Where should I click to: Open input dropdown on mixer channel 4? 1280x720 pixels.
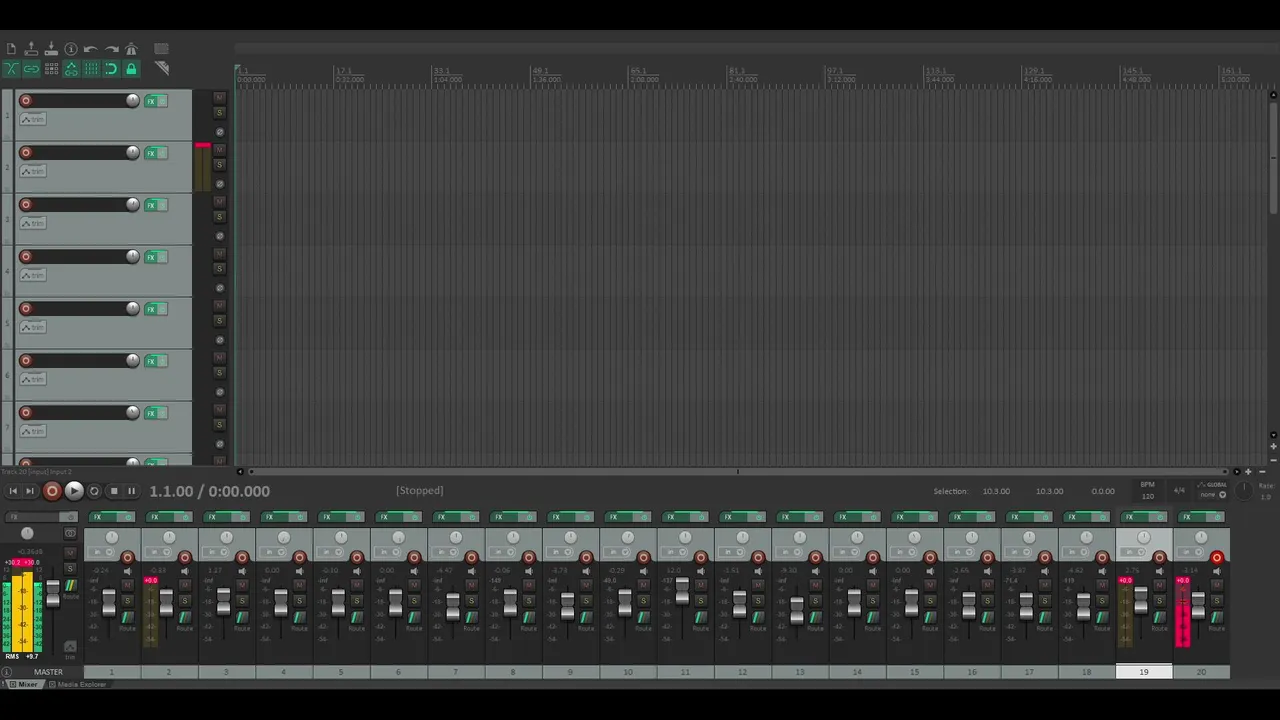coord(273,552)
